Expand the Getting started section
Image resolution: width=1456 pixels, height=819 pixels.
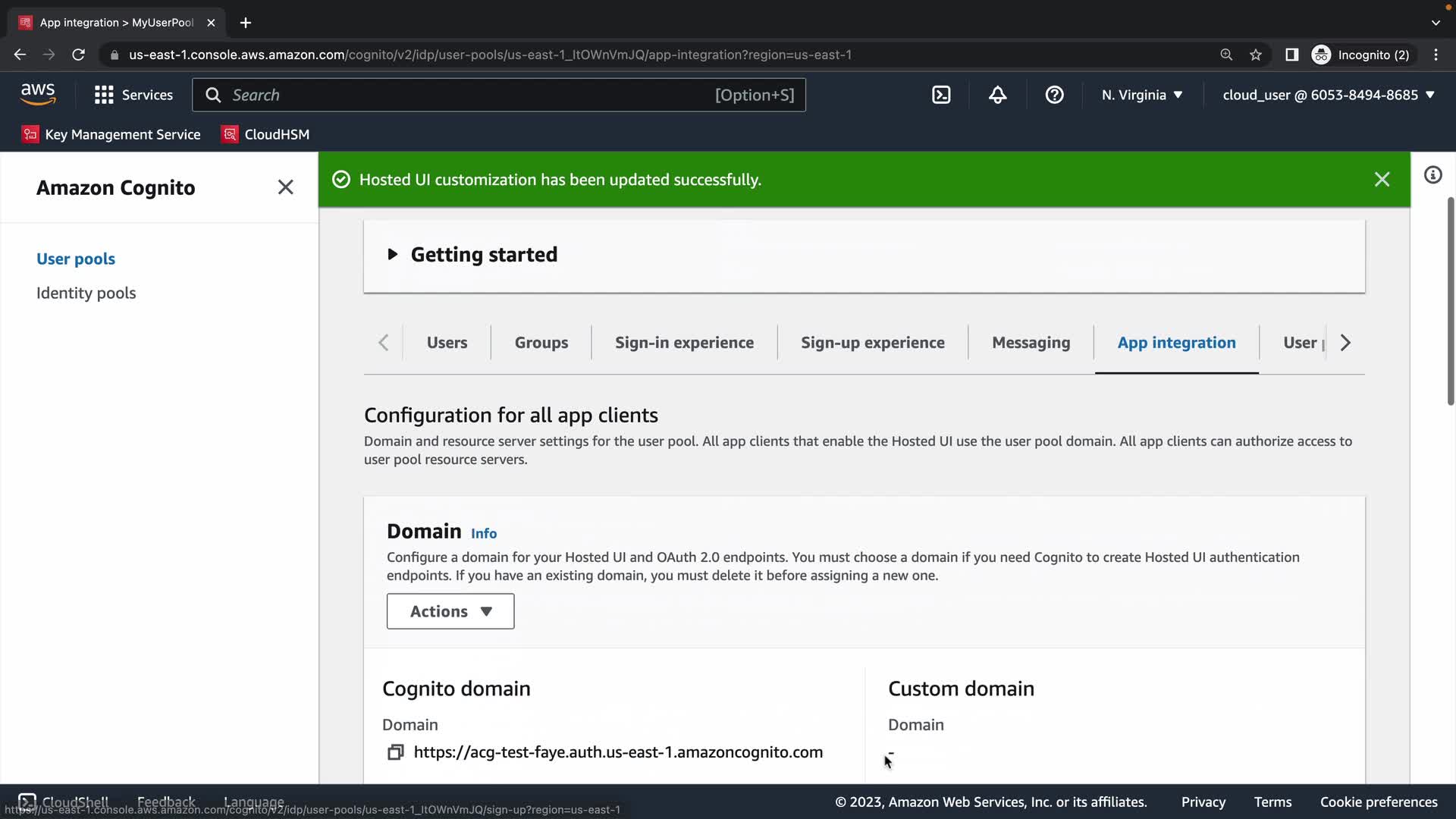[393, 255]
